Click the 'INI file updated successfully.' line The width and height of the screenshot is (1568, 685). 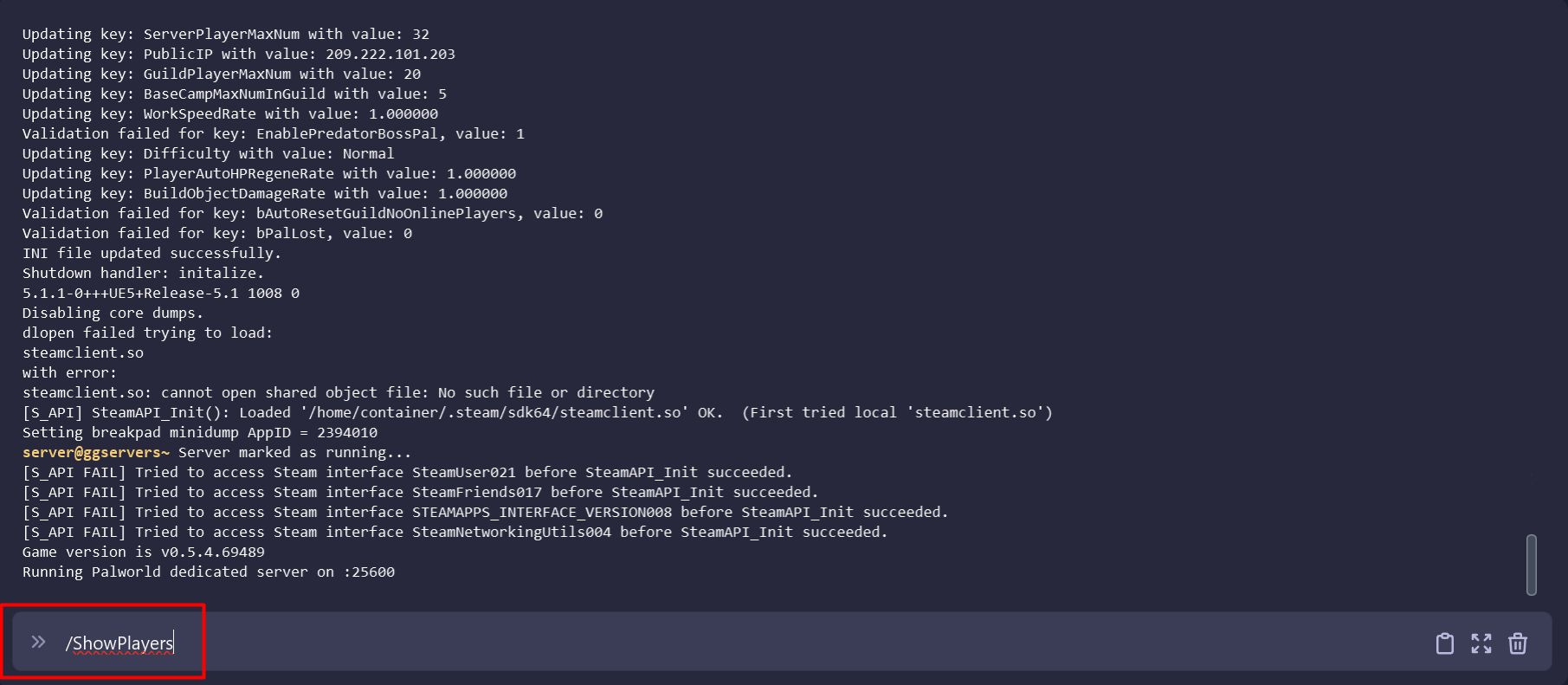point(152,254)
